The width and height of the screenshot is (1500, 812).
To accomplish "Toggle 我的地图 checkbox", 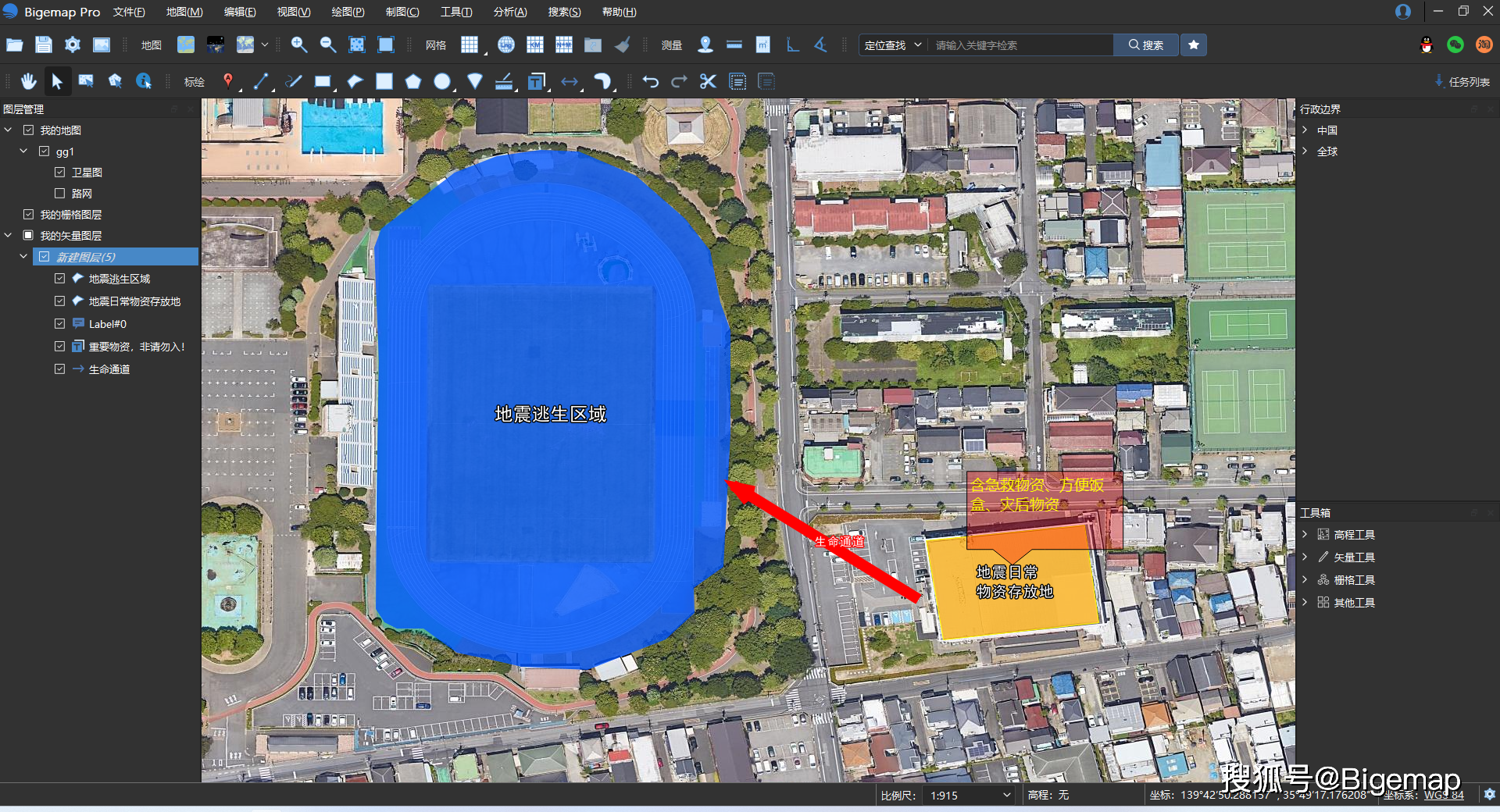I will 28,130.
